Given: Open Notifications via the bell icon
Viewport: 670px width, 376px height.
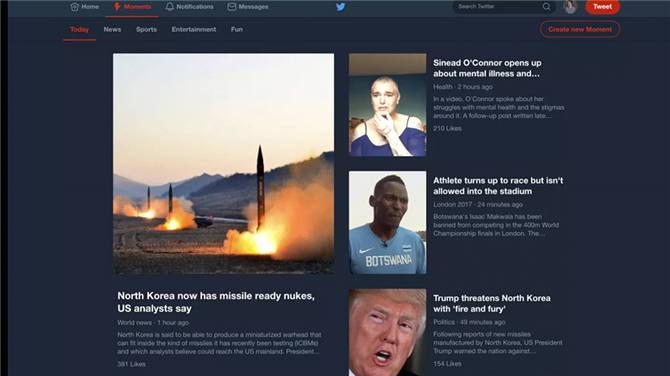Looking at the screenshot, I should coord(170,7).
